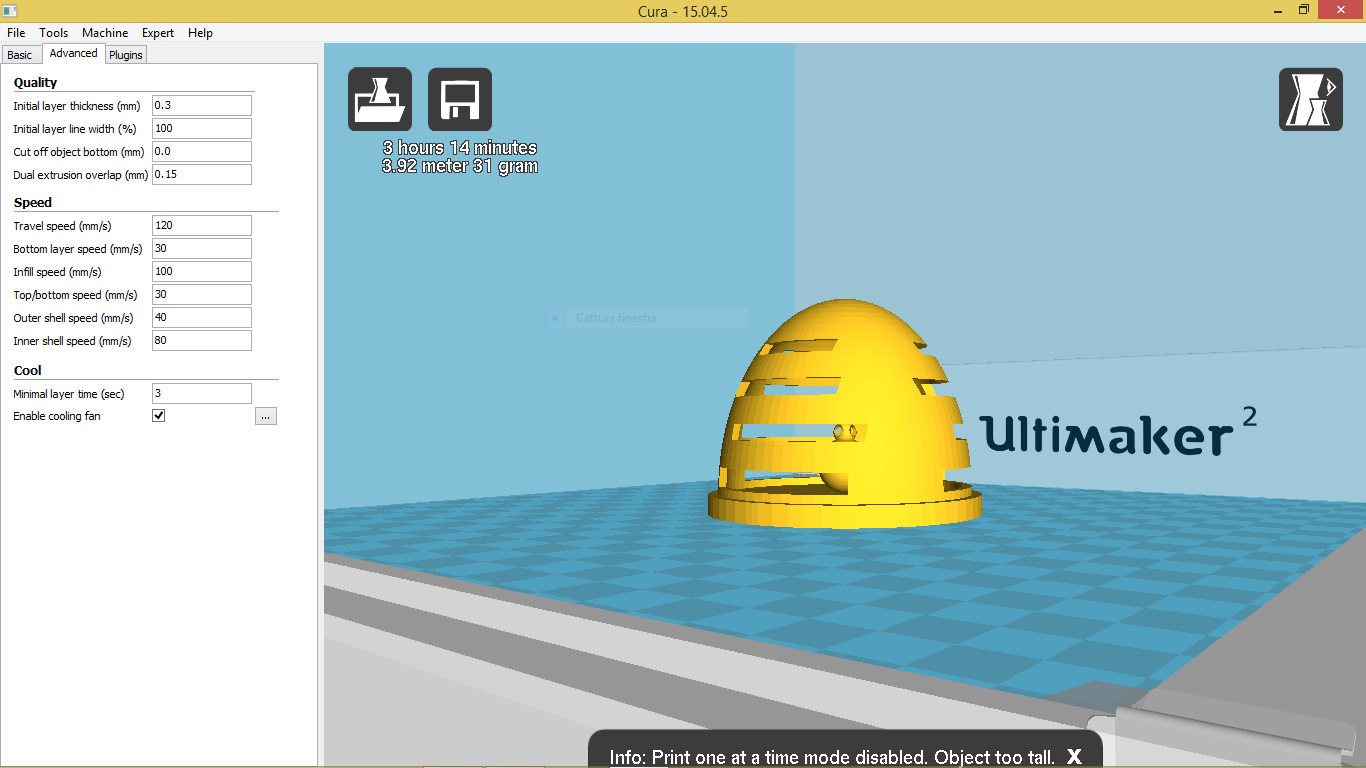The height and width of the screenshot is (768, 1366).
Task: Open cooling fan extra settings button
Action: tap(266, 416)
